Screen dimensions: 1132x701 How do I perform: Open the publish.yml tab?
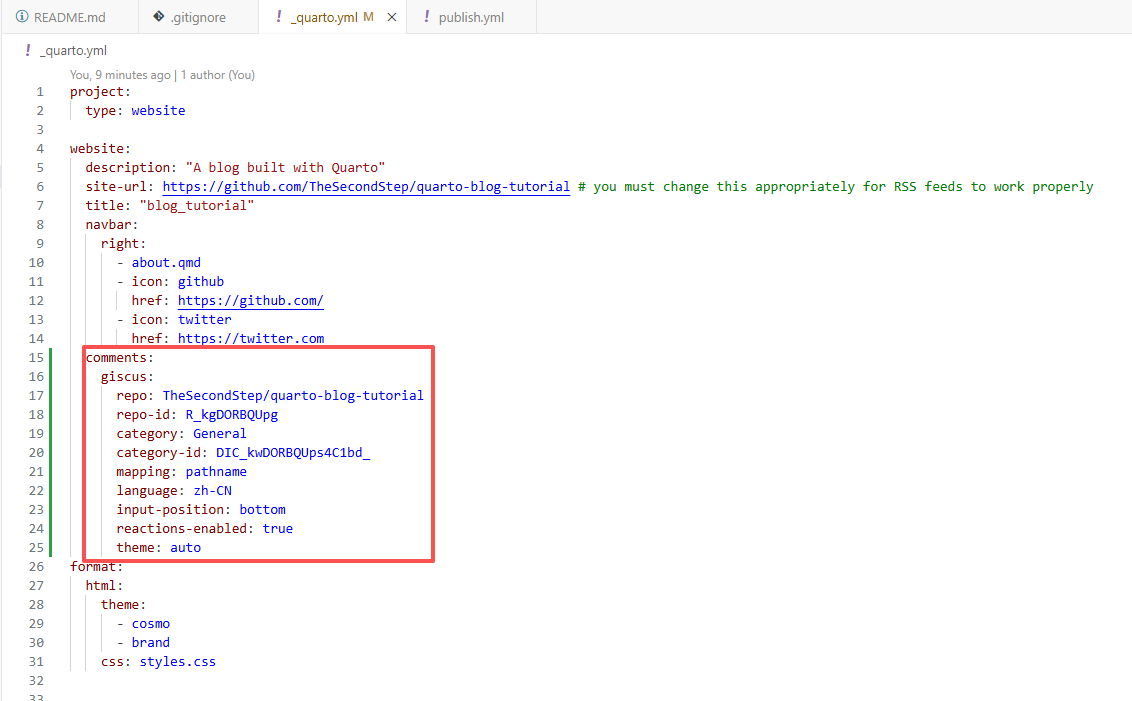point(470,17)
